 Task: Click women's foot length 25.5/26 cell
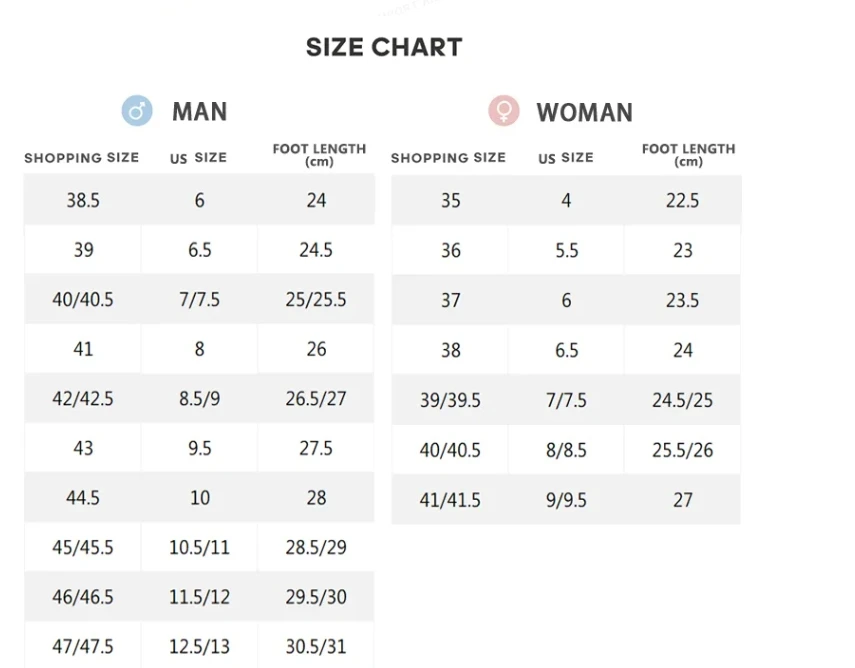683,450
